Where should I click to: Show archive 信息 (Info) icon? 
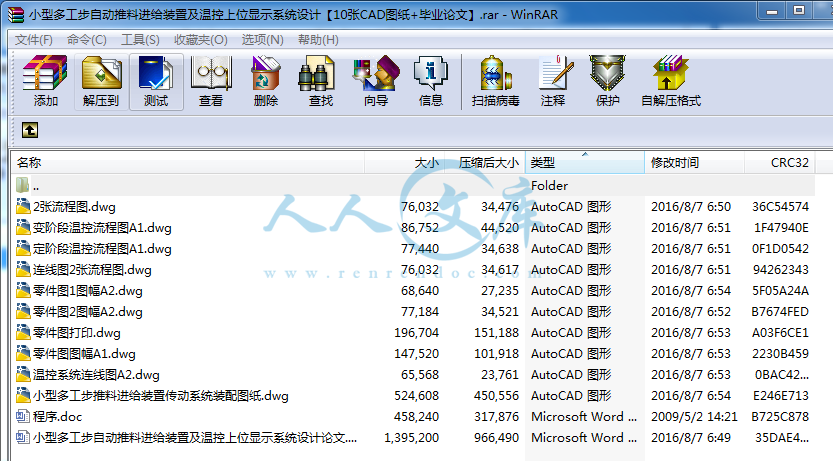pyautogui.click(x=430, y=73)
